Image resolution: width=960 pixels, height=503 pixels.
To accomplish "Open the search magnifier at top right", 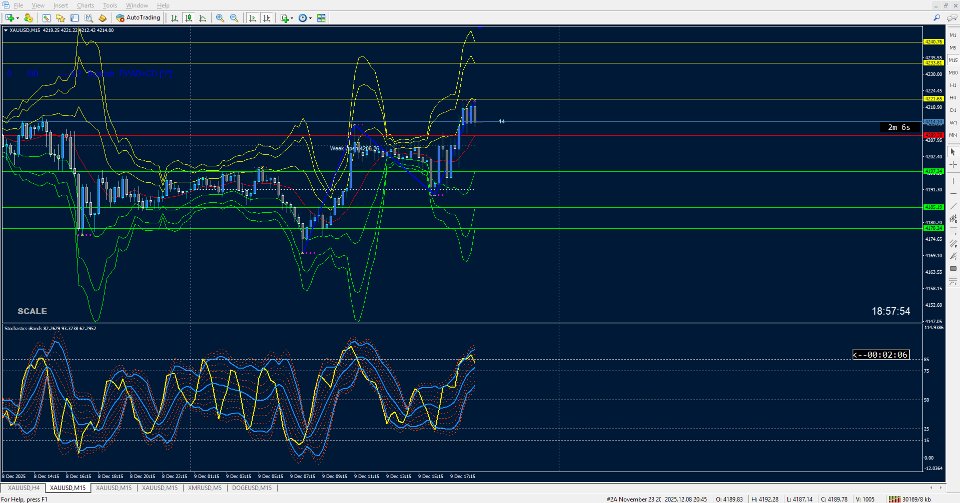I will 937,18.
